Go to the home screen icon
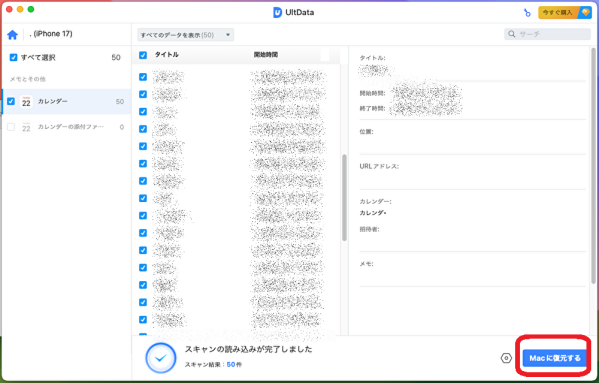 pyautogui.click(x=13, y=35)
